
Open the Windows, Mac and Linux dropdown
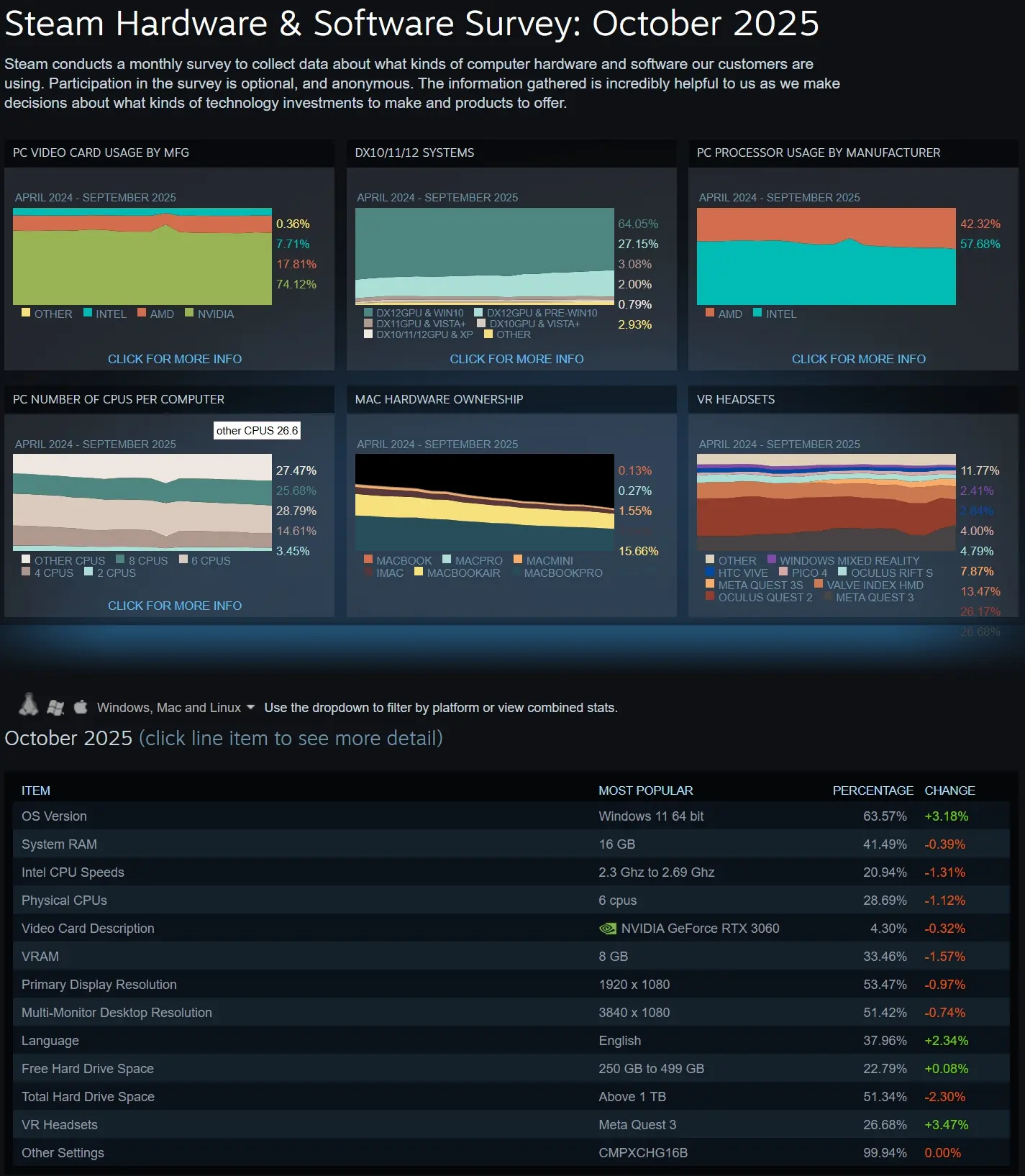(176, 708)
